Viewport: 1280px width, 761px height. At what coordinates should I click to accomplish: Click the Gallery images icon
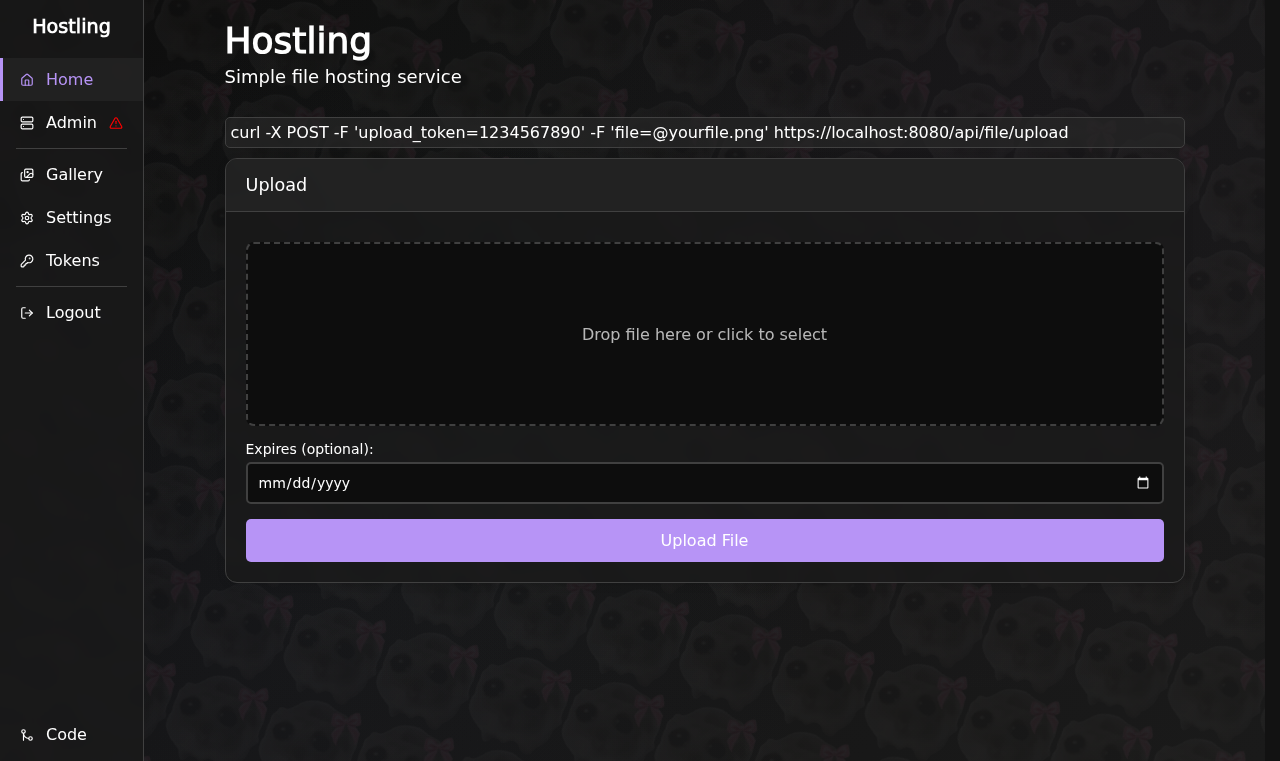[x=27, y=175]
